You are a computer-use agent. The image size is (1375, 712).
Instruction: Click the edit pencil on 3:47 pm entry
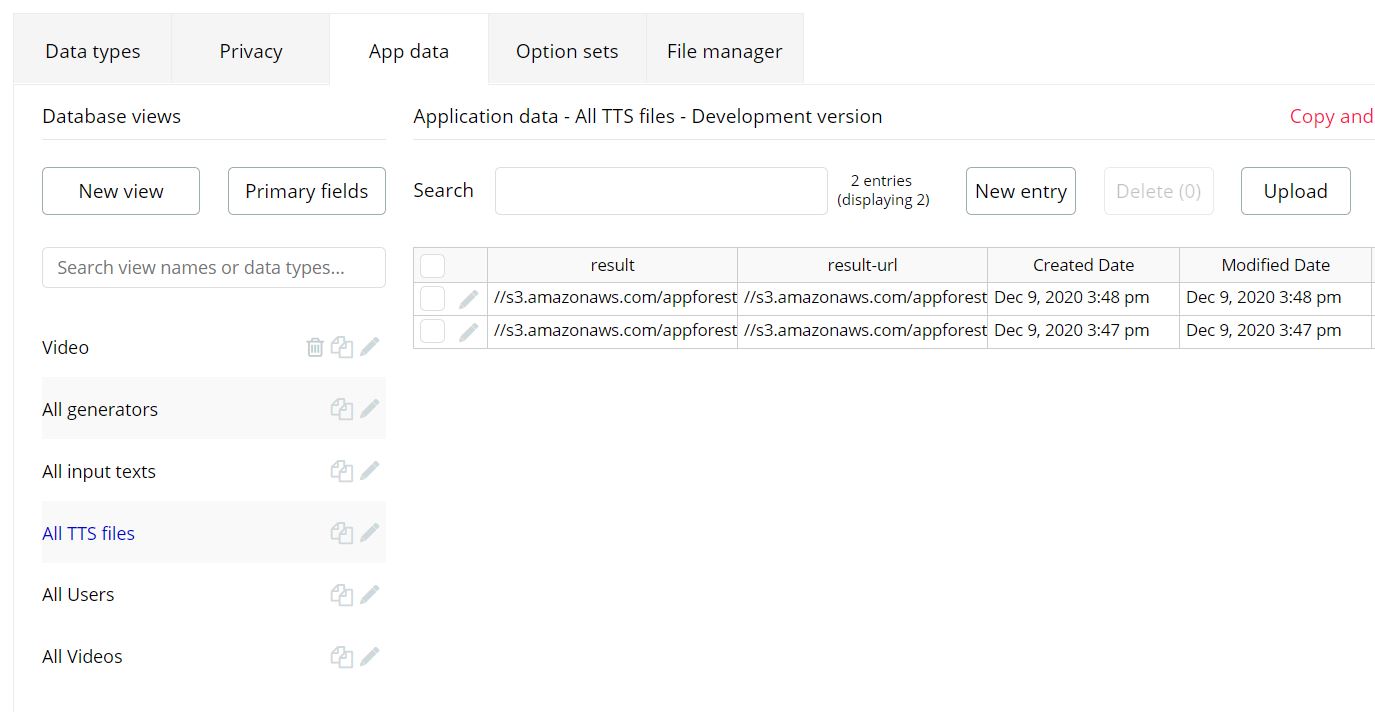tap(468, 331)
